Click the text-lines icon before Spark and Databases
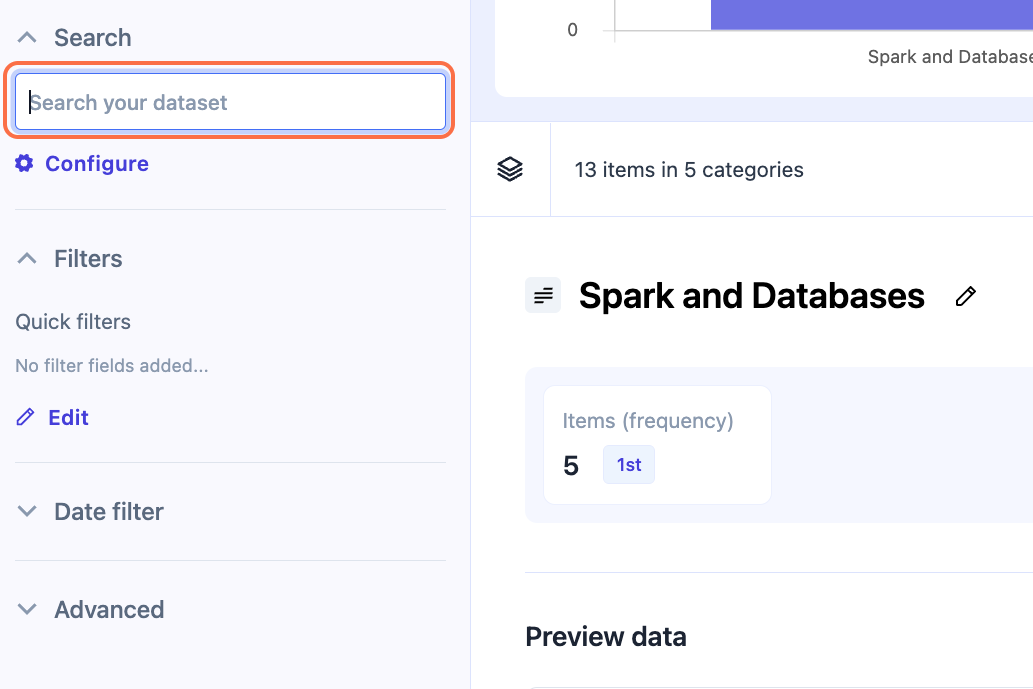This screenshot has height=689, width=1033. point(543,296)
